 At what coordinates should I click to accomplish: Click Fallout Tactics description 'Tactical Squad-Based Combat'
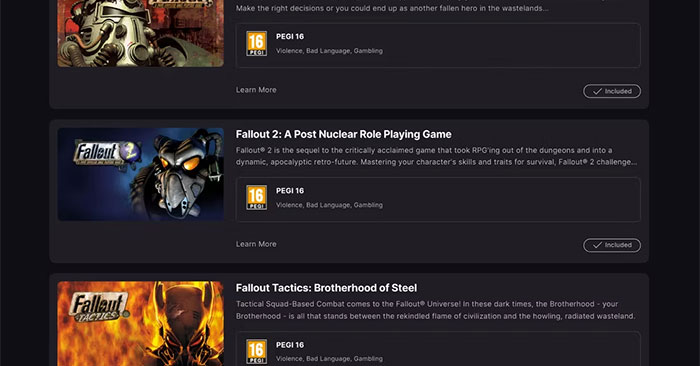point(436,310)
